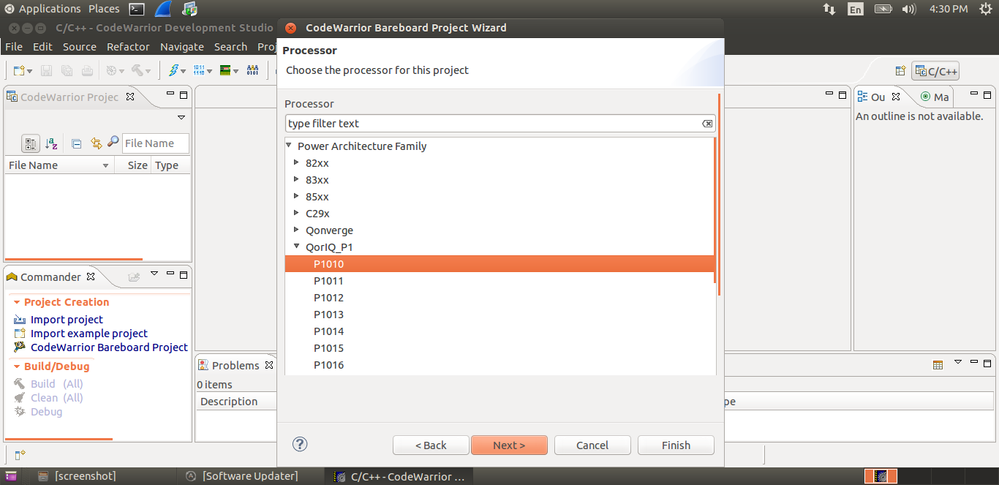This screenshot has height=485, width=999.
Task: Expand the 85xx processor group
Action: [296, 196]
